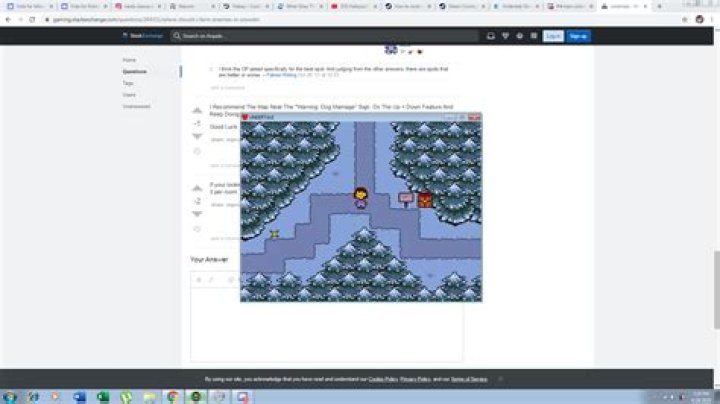Click the comment author's username link
720x404 pixels.
click(x=281, y=75)
